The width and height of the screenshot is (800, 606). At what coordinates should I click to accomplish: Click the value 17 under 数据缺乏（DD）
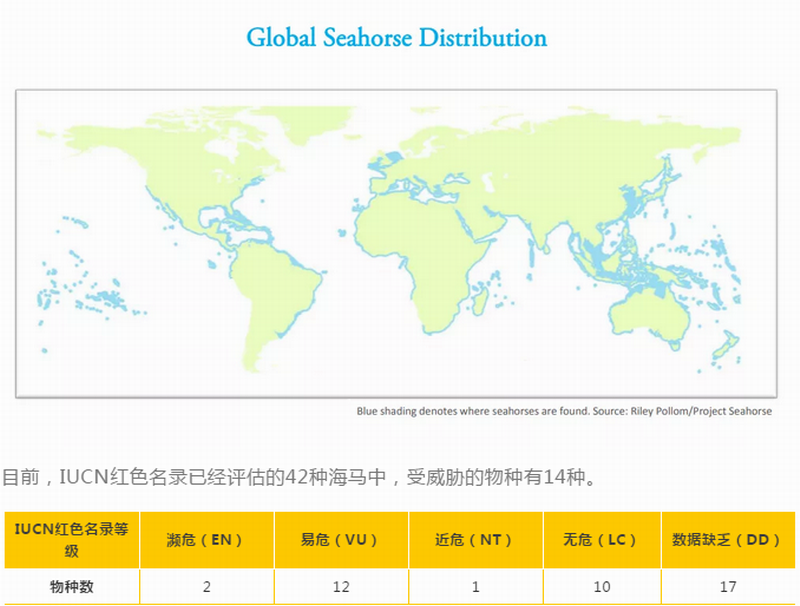727,587
